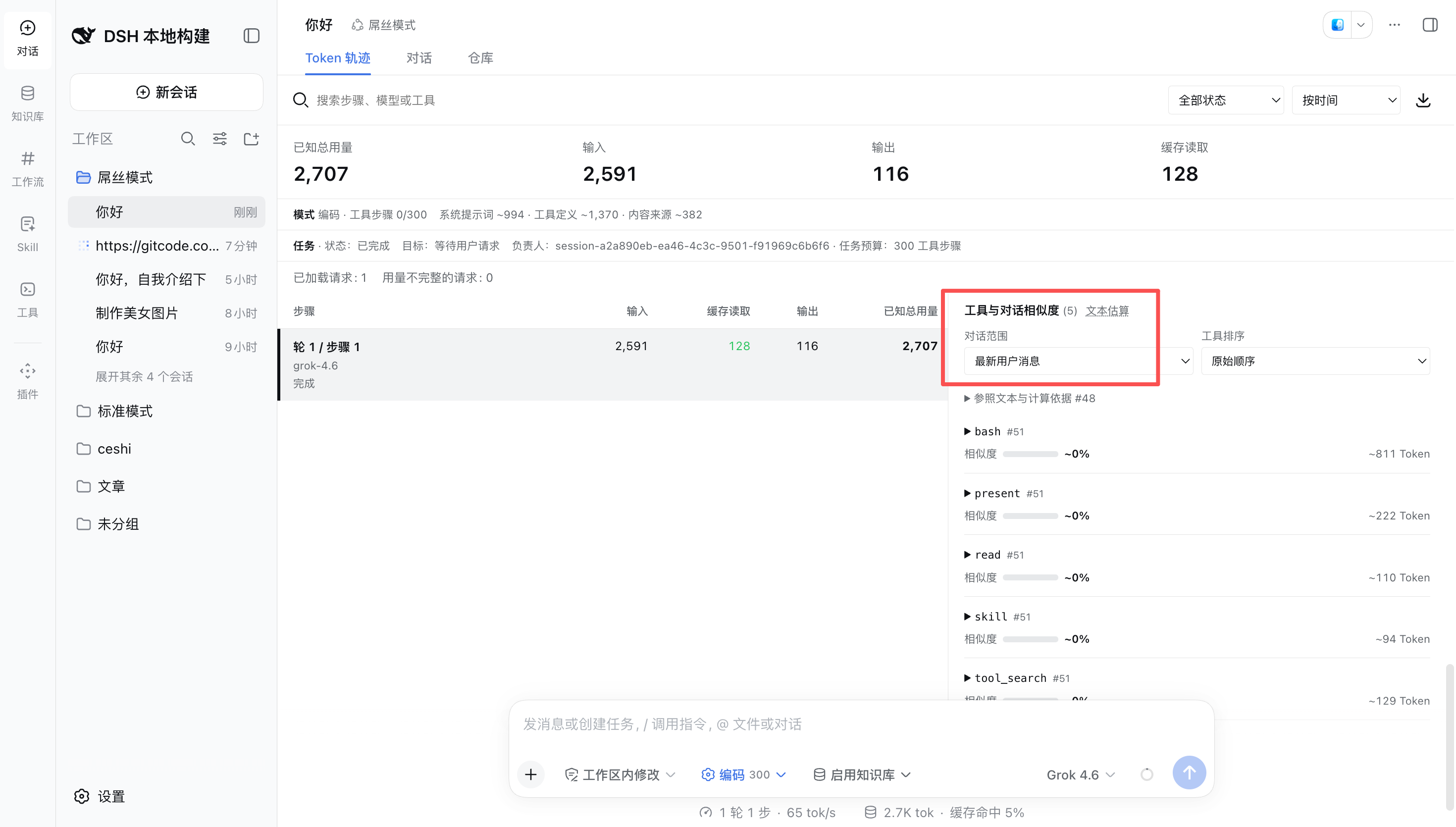Search workspaces with the magnifier icon
1456x827 pixels.
click(188, 139)
